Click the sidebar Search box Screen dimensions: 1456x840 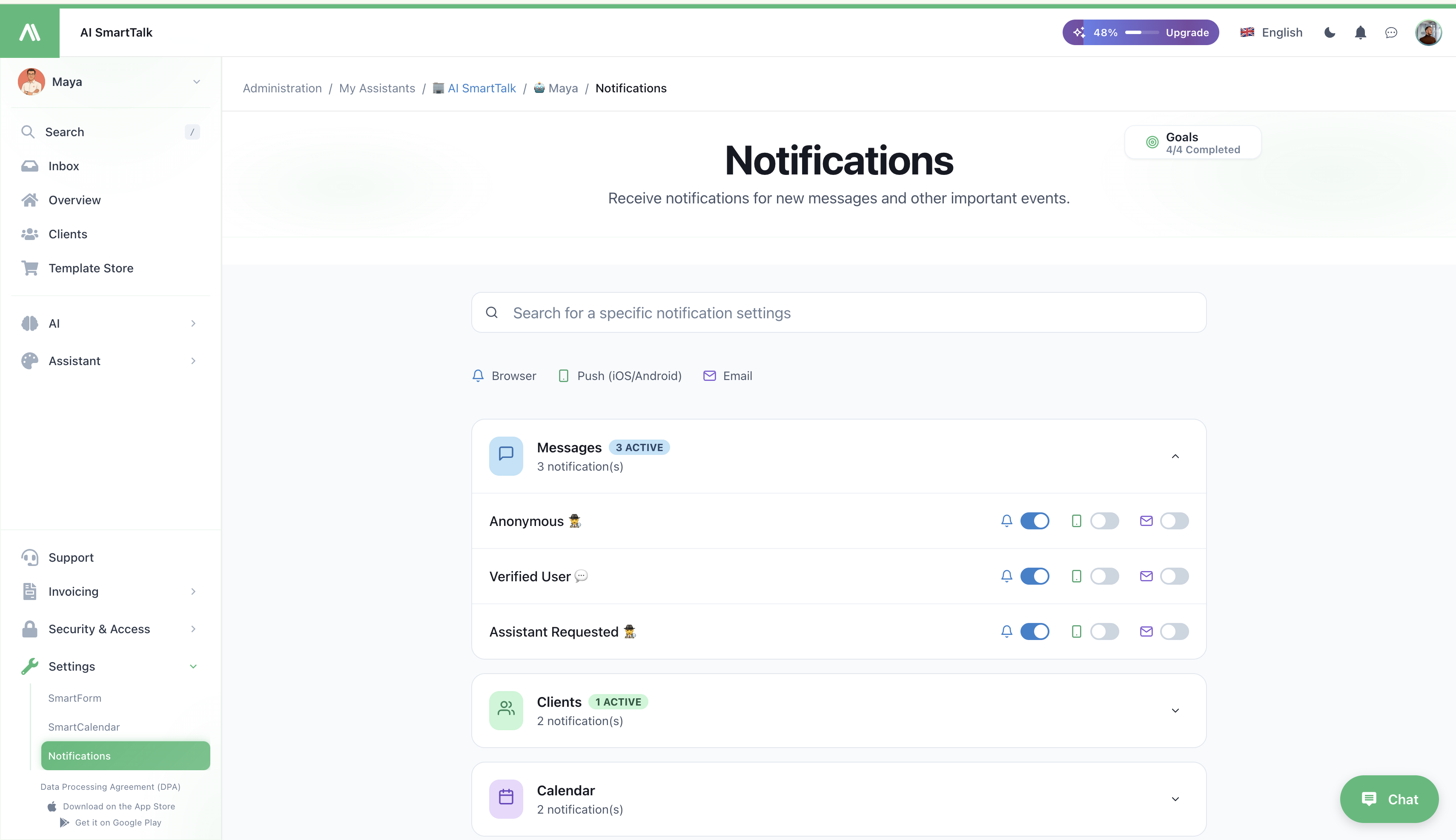coord(110,132)
